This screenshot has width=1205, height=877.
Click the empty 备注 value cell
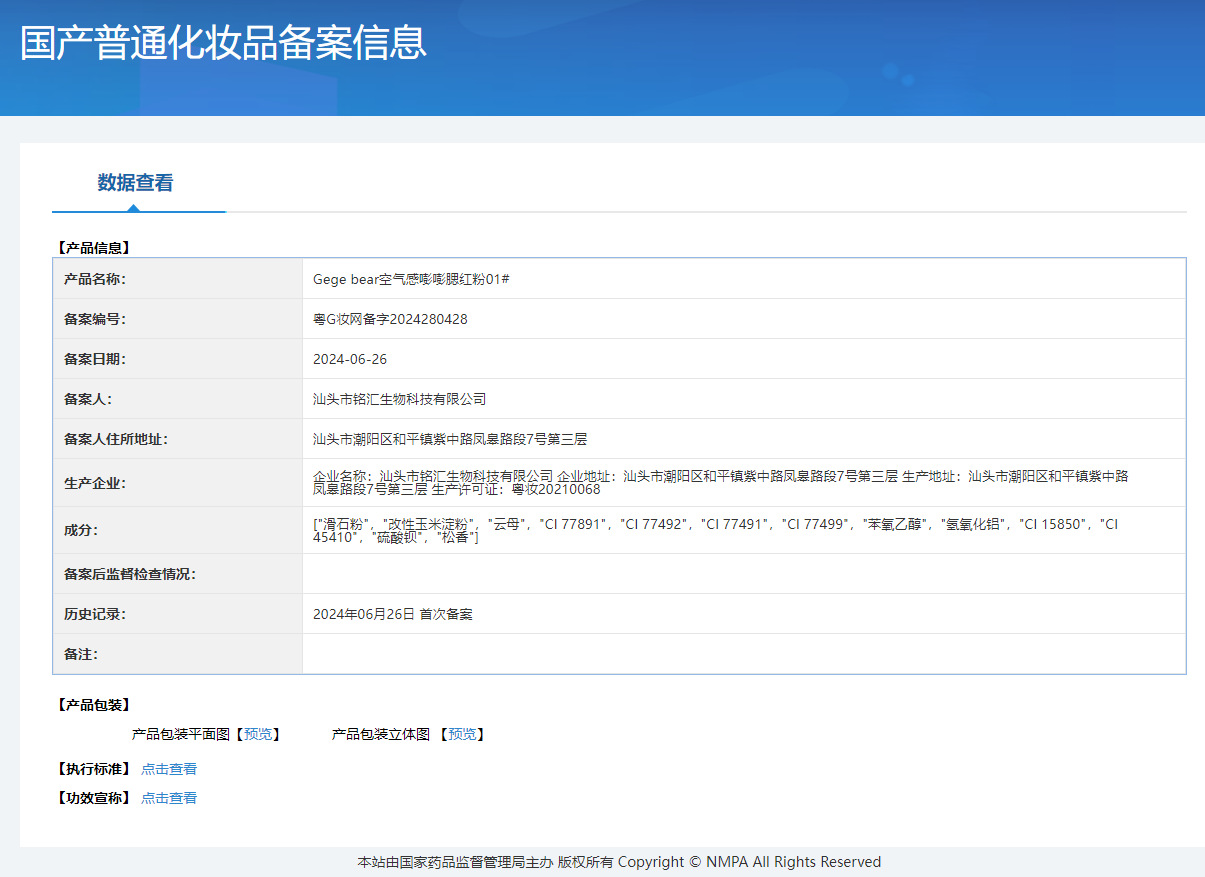[743, 654]
